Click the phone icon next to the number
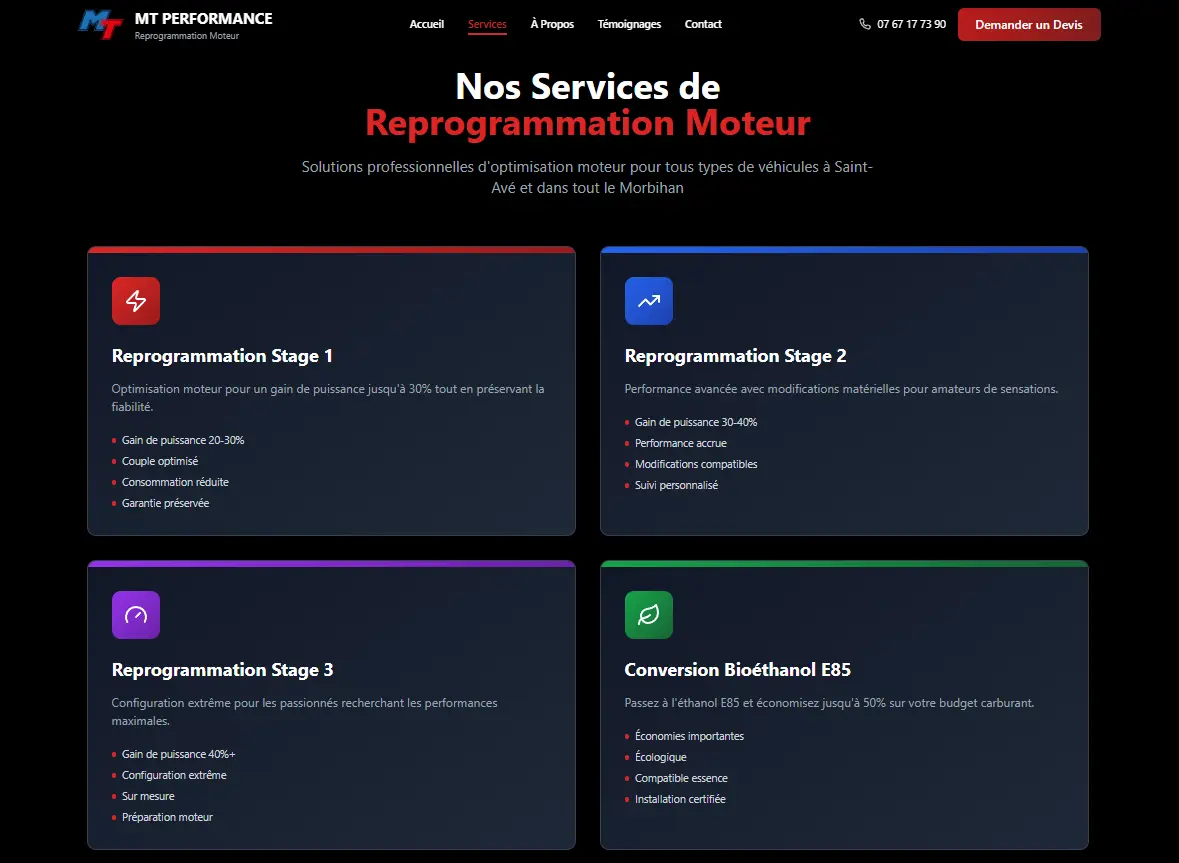This screenshot has width=1179, height=863. (x=863, y=24)
